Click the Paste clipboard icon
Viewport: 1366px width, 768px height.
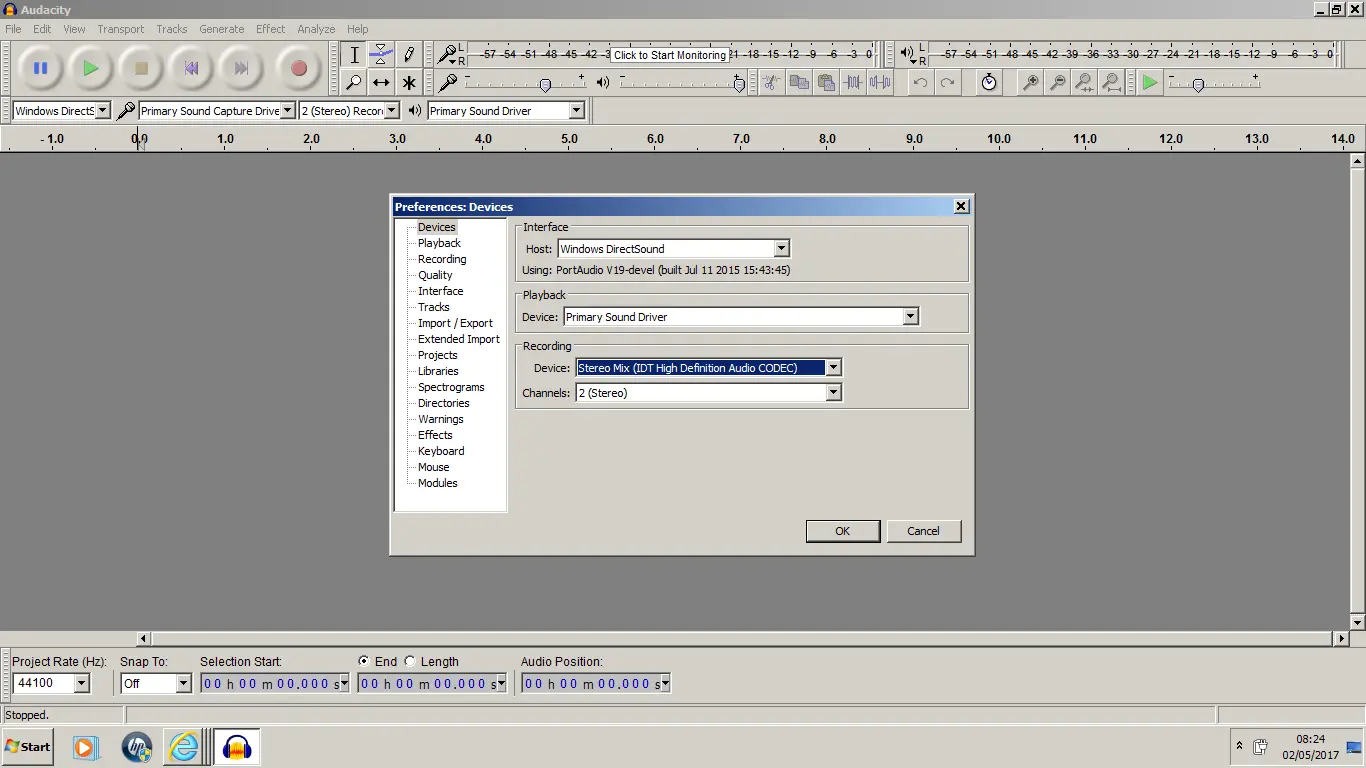[x=825, y=82]
